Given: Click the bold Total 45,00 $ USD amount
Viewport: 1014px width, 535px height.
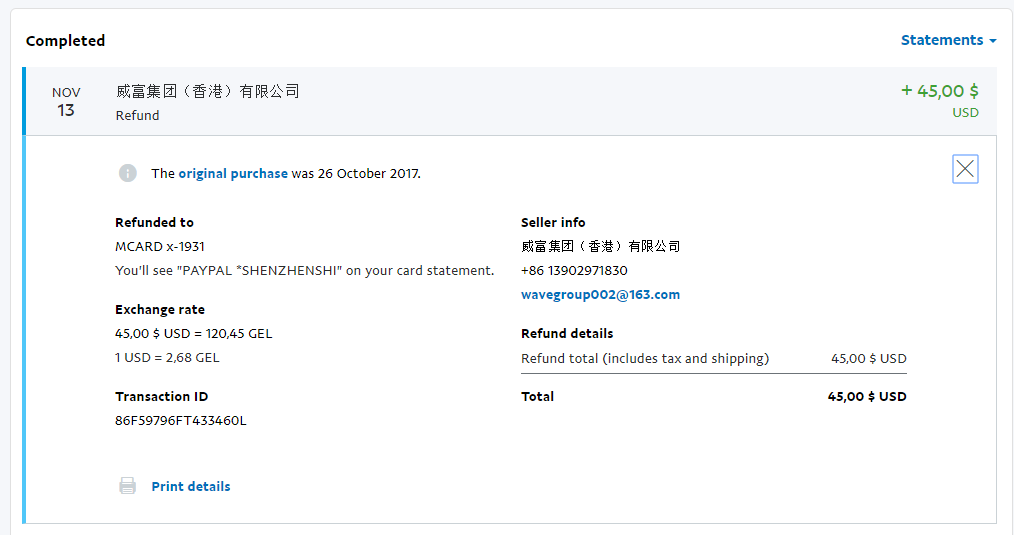Looking at the screenshot, I should 866,397.
